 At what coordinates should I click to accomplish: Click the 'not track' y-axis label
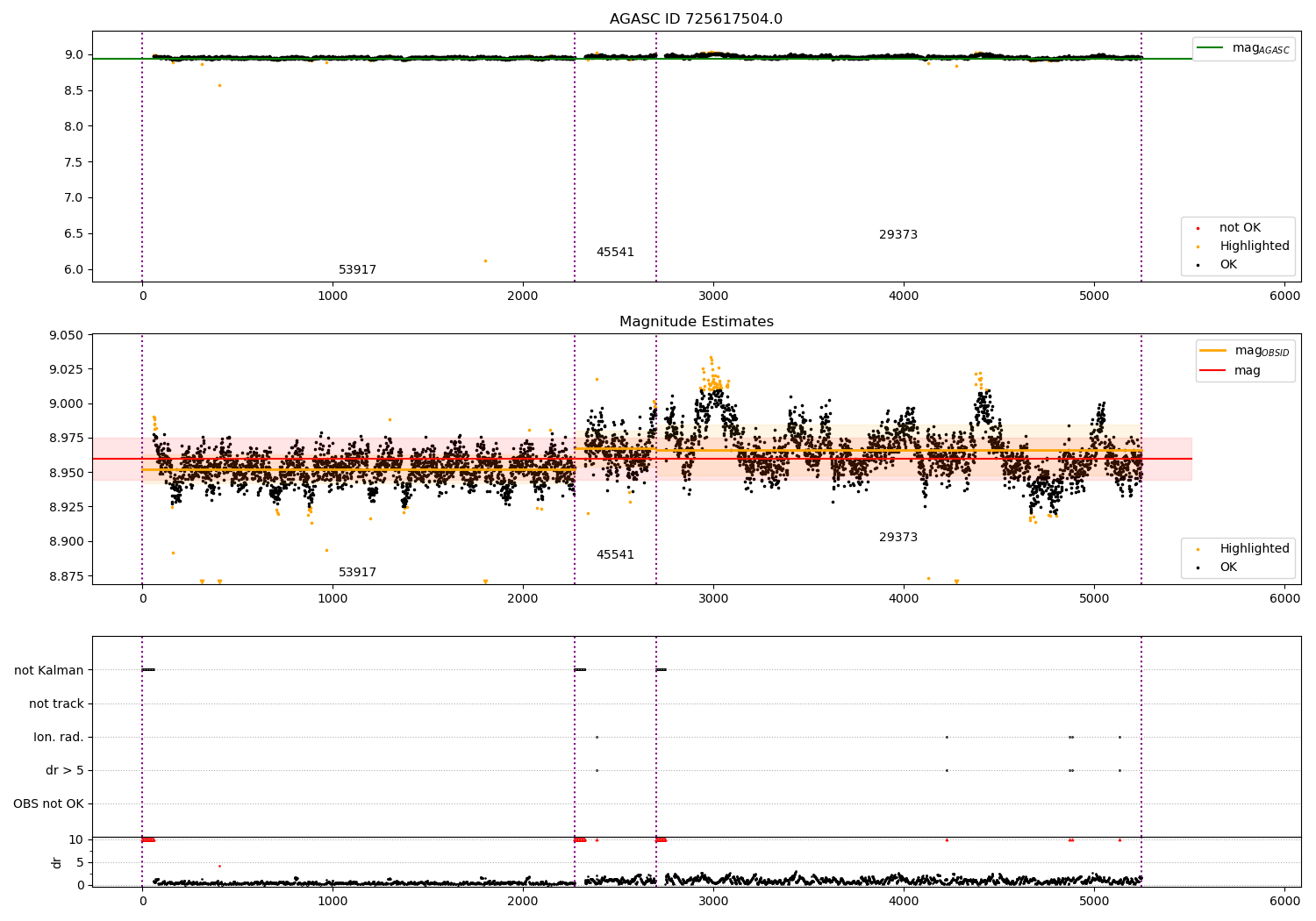point(56,704)
